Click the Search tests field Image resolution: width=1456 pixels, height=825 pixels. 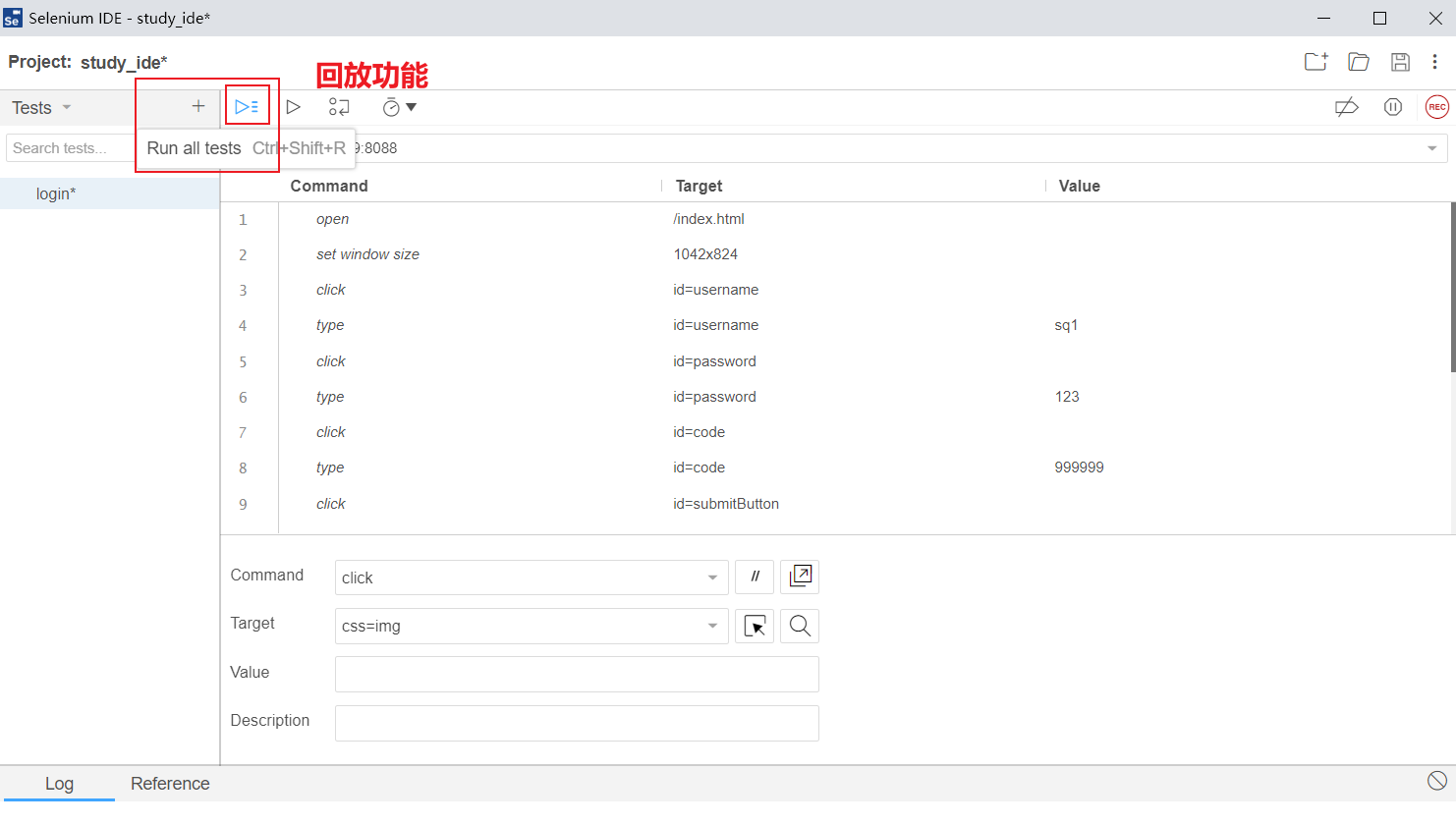click(x=70, y=148)
